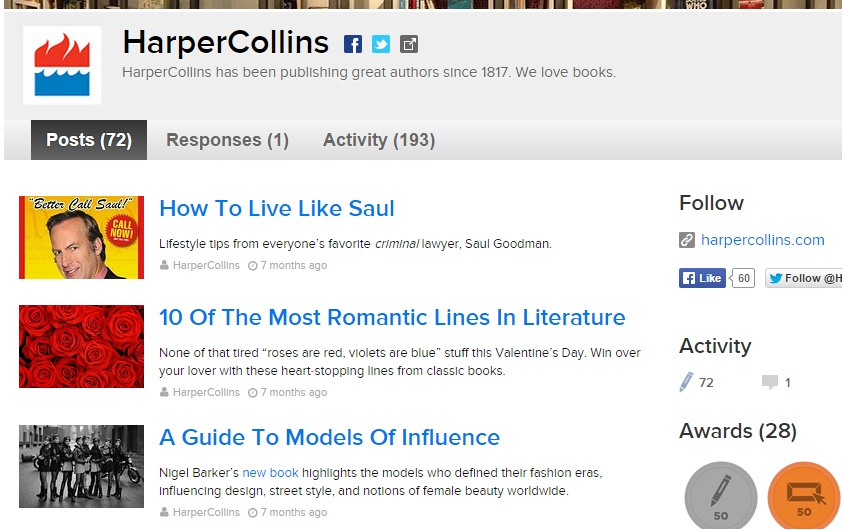Switch to the Responses (1) tab
The height and width of the screenshot is (530, 843).
(x=227, y=140)
